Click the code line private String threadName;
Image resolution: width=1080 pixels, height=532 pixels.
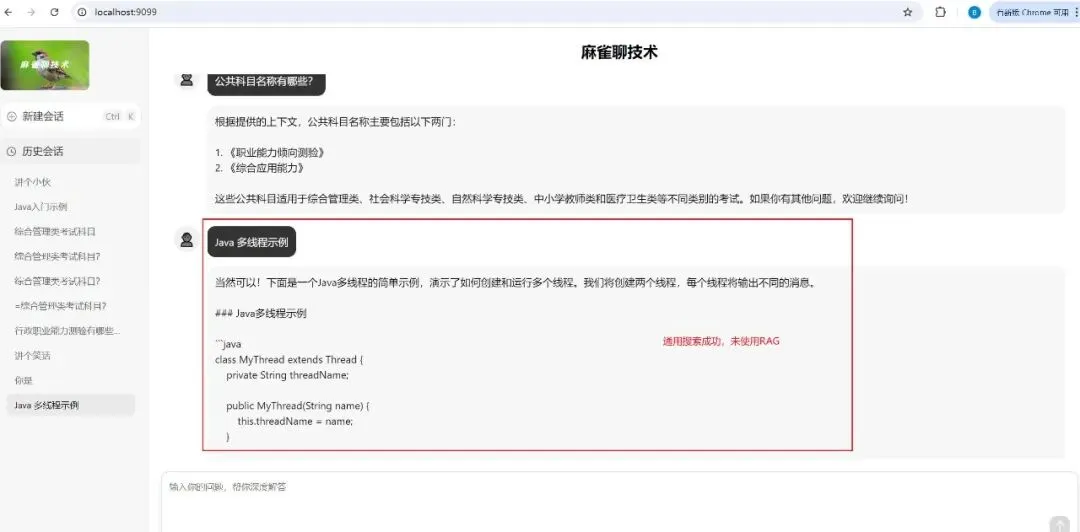pos(288,376)
